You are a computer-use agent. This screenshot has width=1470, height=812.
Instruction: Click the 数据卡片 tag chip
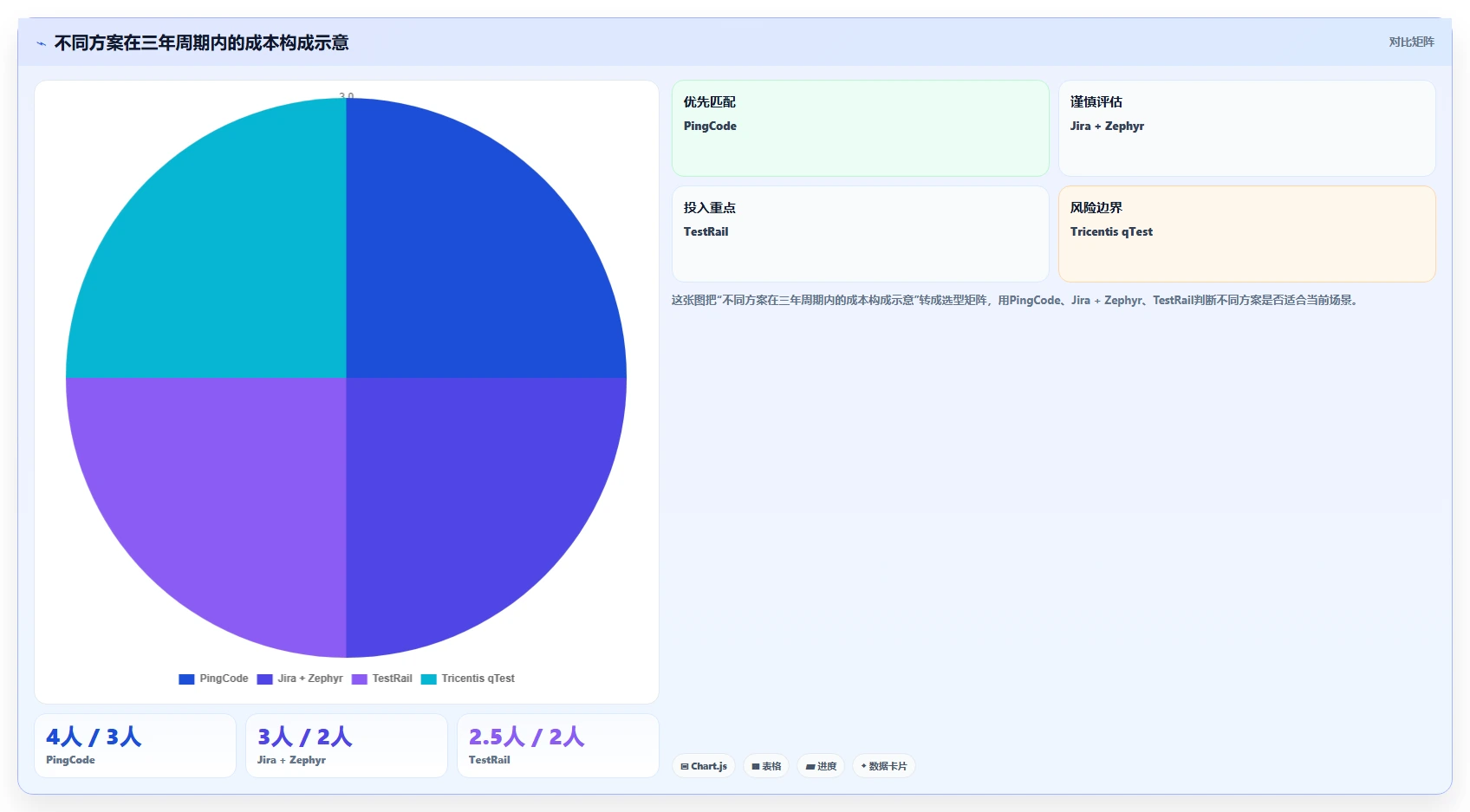(x=884, y=766)
